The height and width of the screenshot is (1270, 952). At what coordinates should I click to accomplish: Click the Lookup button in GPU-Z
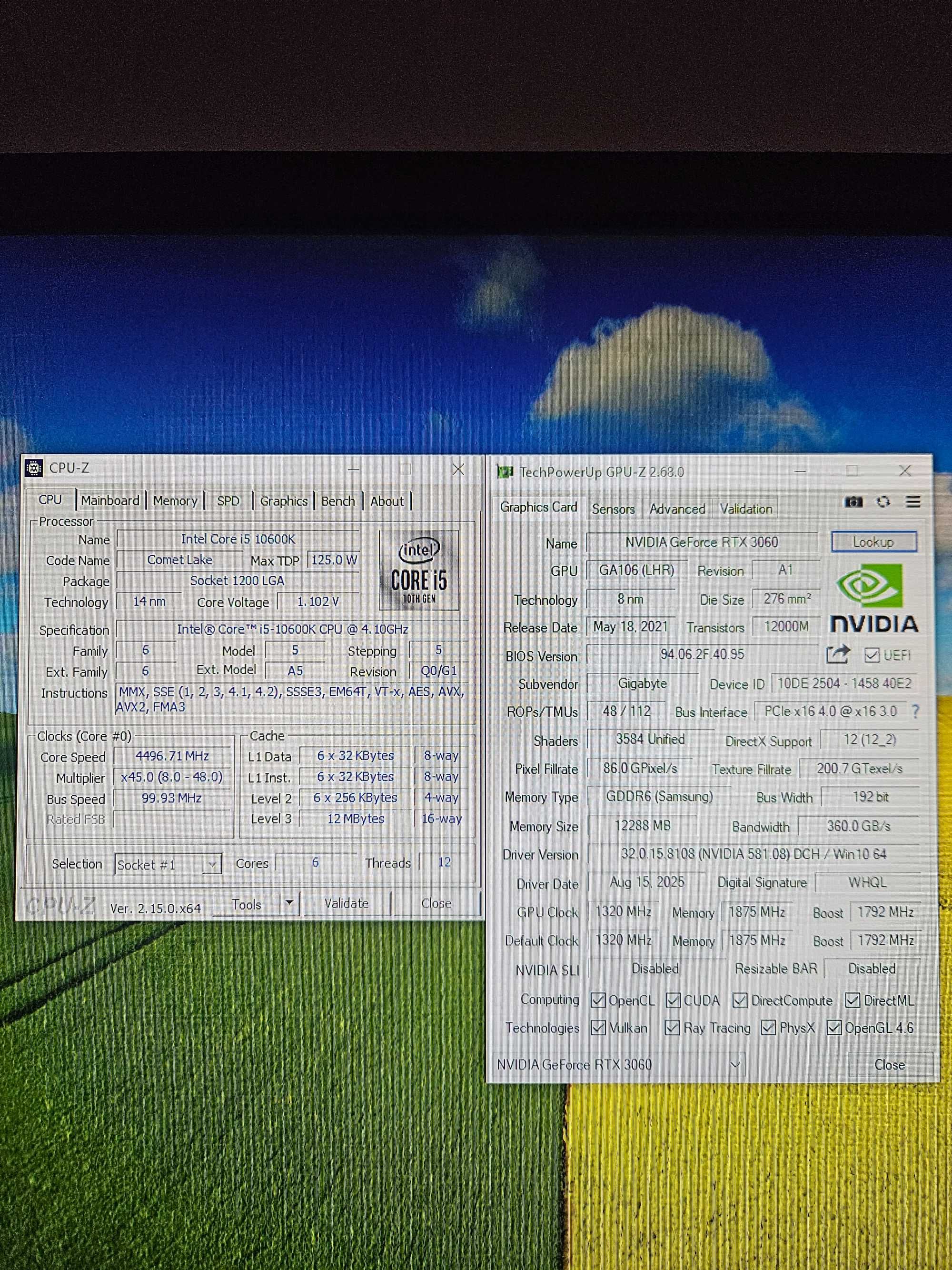(873, 541)
